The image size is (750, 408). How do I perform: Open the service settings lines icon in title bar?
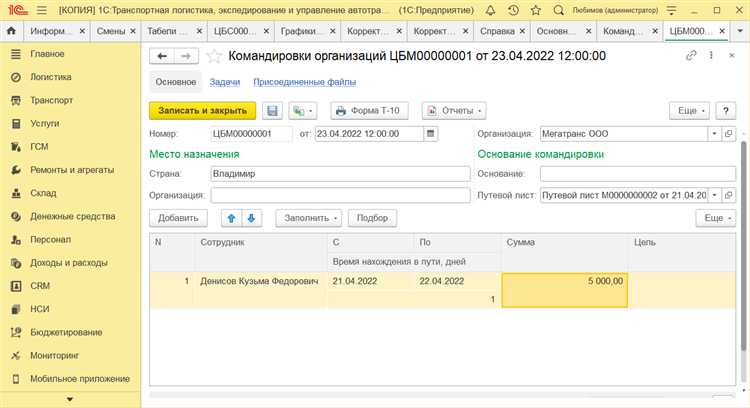pyautogui.click(x=672, y=10)
